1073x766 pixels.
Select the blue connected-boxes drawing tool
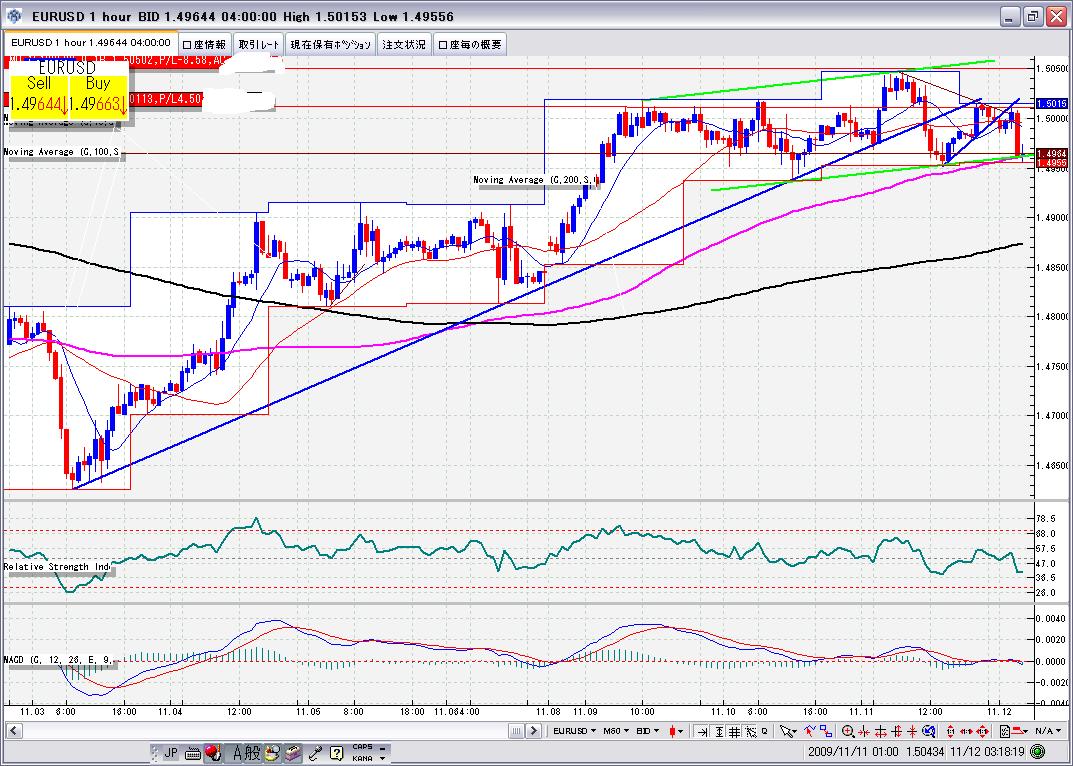click(x=826, y=731)
